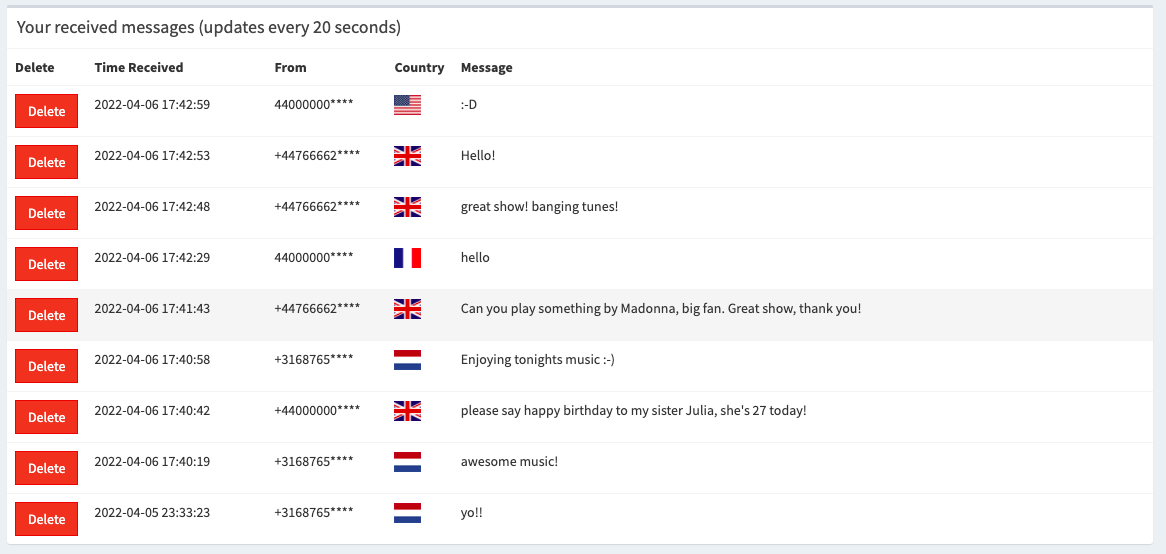Image resolution: width=1166 pixels, height=554 pixels.
Task: Delete the 'Hello!' message from 17:42:53
Action: (x=47, y=162)
